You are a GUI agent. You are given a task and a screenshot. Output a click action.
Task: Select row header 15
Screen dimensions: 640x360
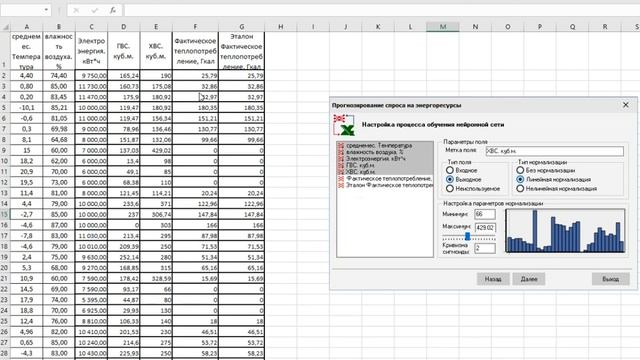click(5, 214)
